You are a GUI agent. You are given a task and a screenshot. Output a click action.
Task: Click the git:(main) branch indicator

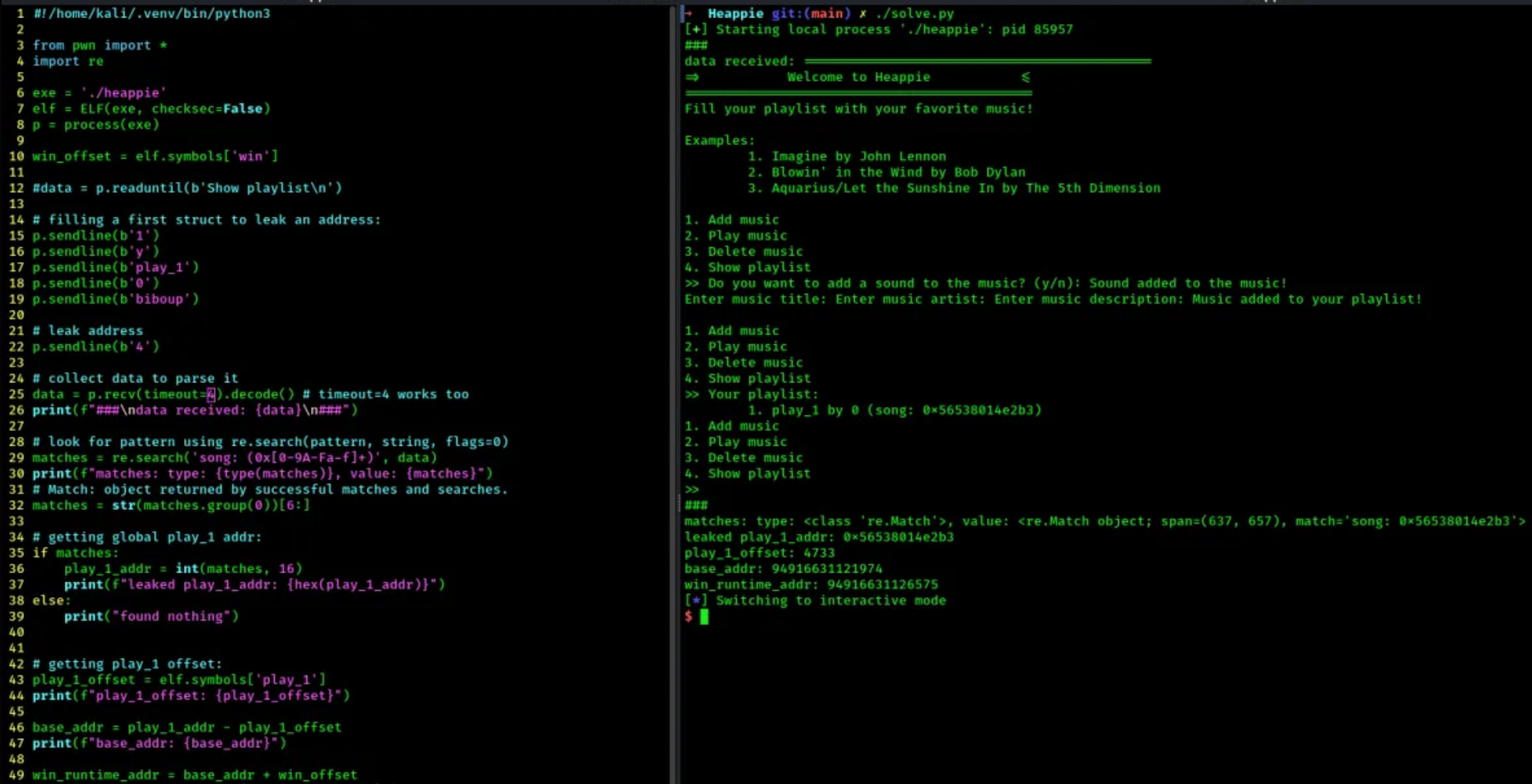click(811, 13)
